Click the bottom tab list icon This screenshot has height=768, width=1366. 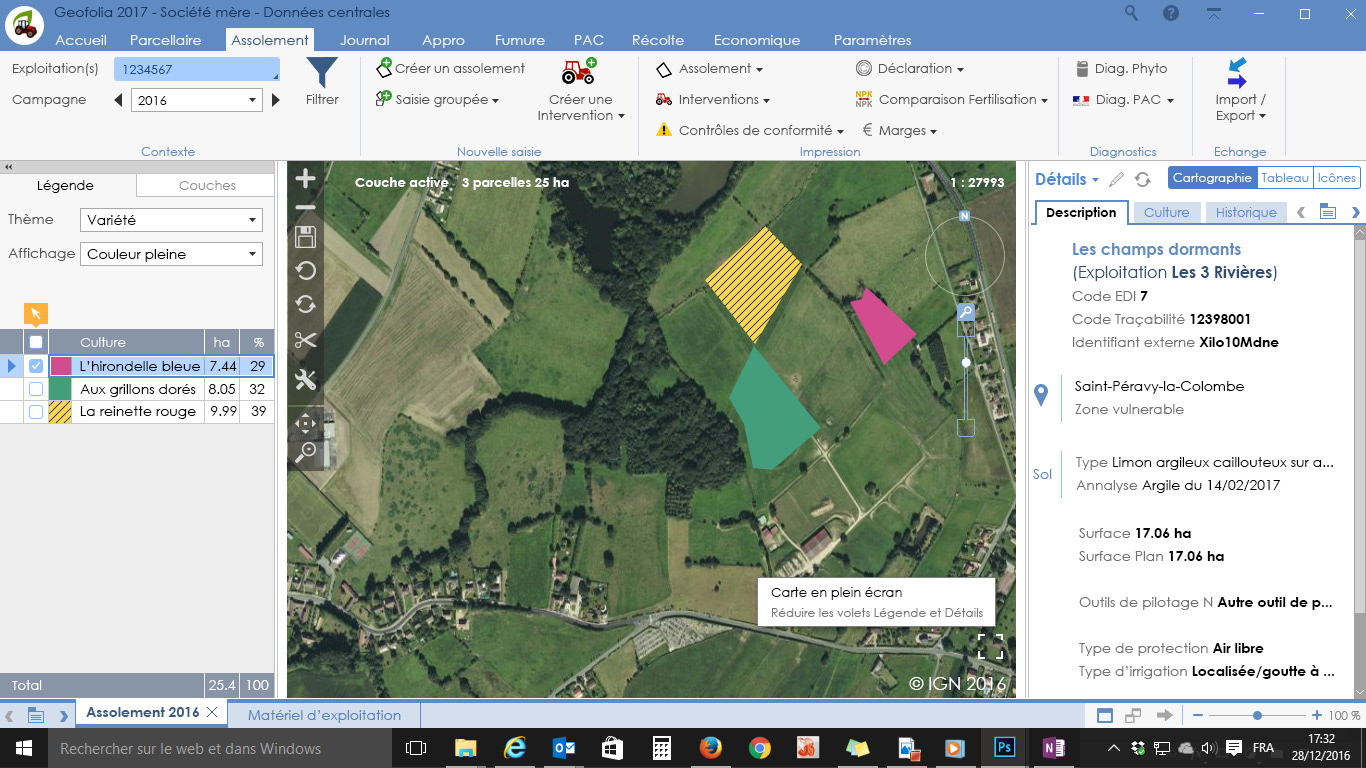[x=35, y=715]
